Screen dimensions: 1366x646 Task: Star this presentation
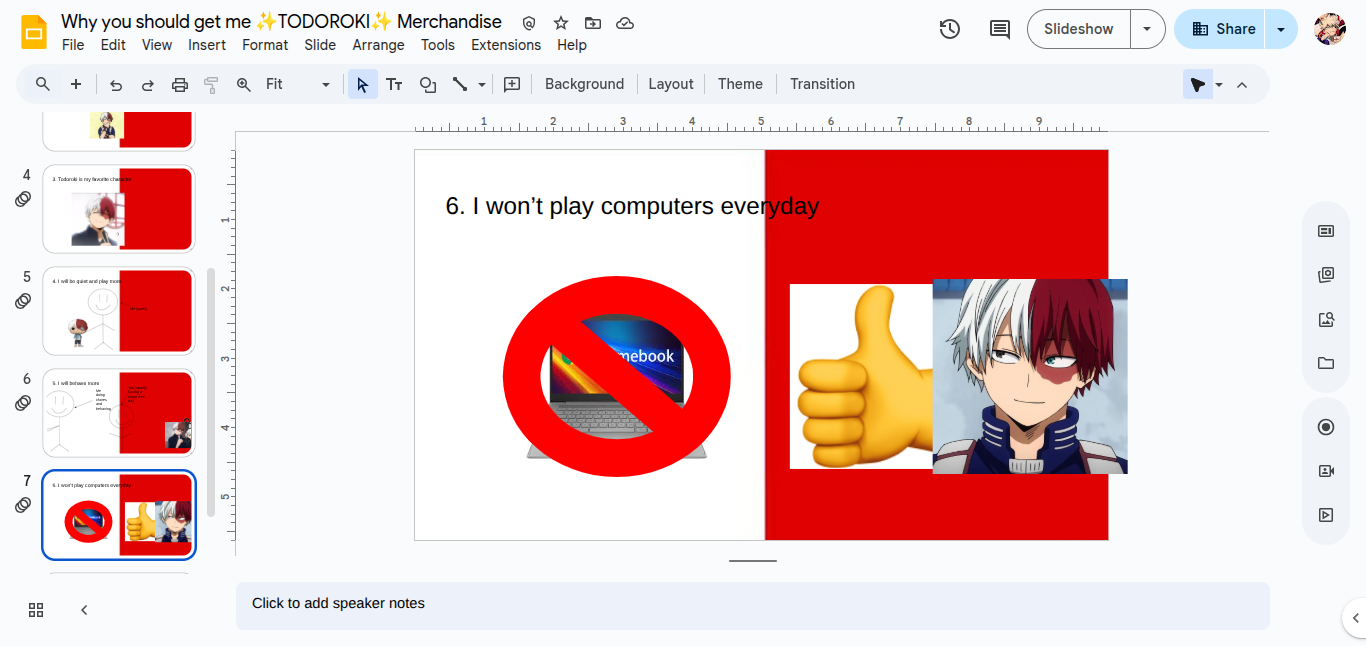pos(561,23)
